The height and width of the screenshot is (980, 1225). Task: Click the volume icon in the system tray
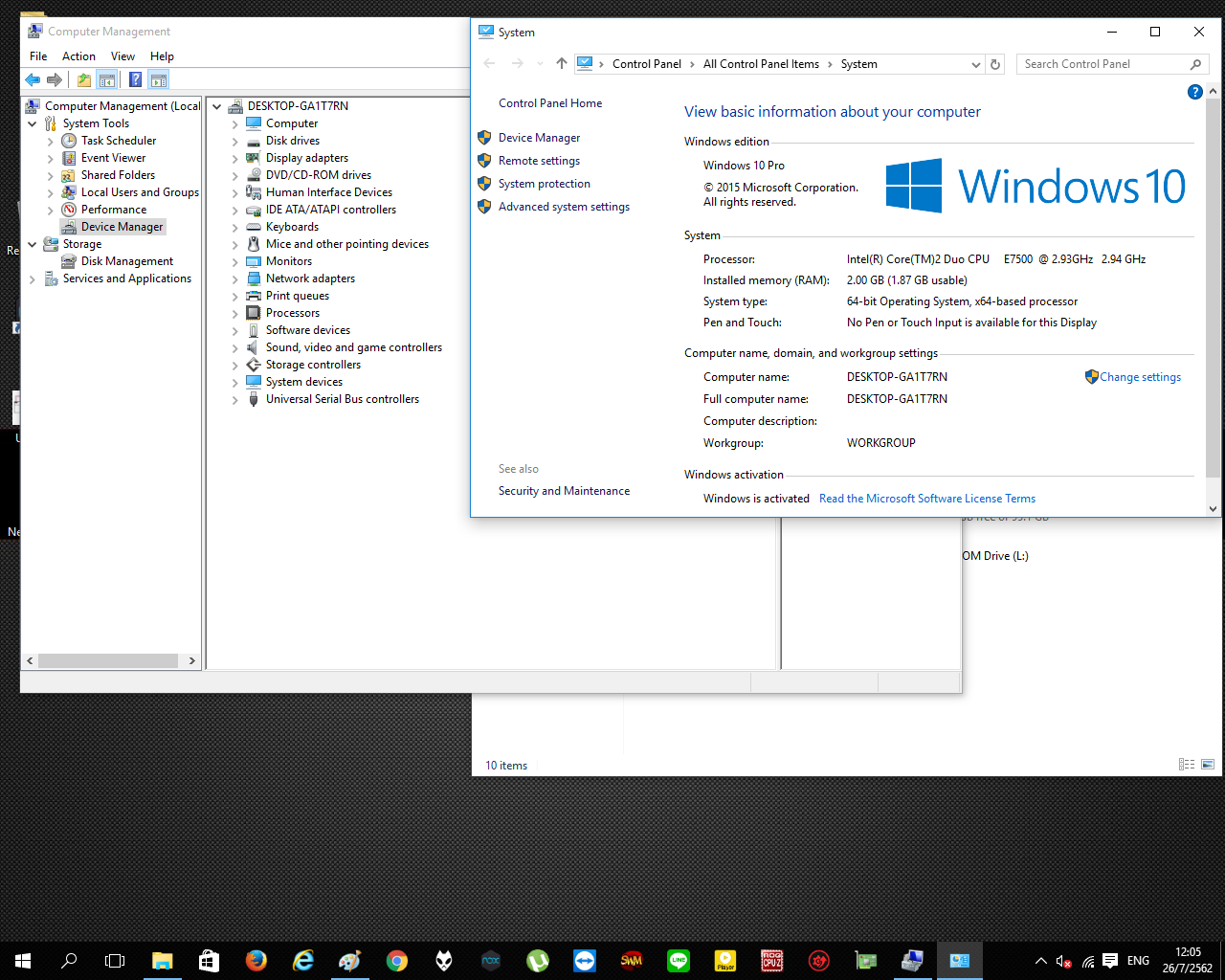[x=1064, y=961]
